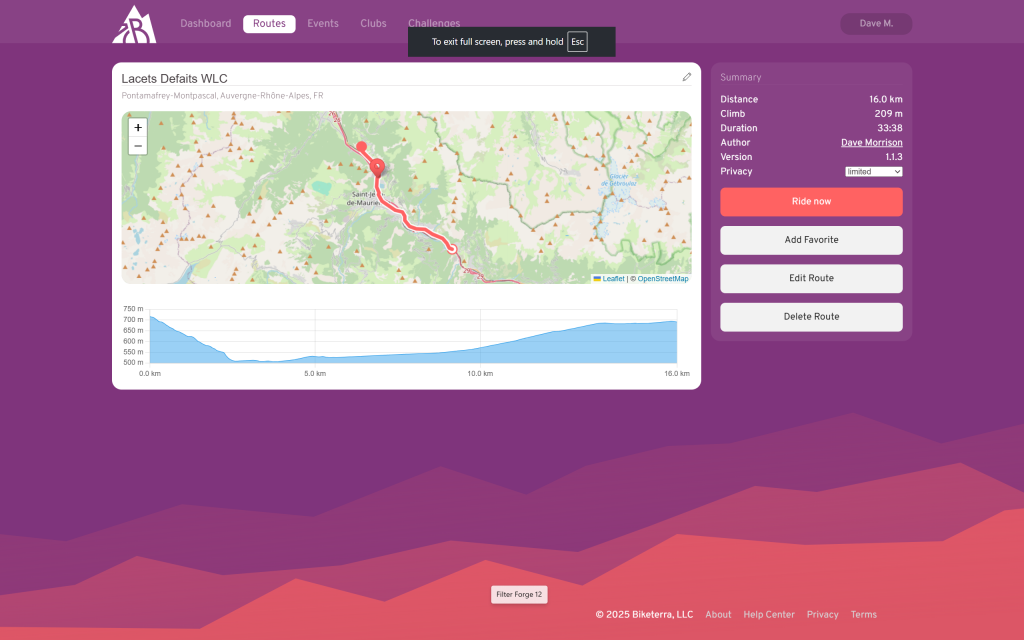Click Add Favorite button
Screen dimensions: 1024x640
pos(811,240)
